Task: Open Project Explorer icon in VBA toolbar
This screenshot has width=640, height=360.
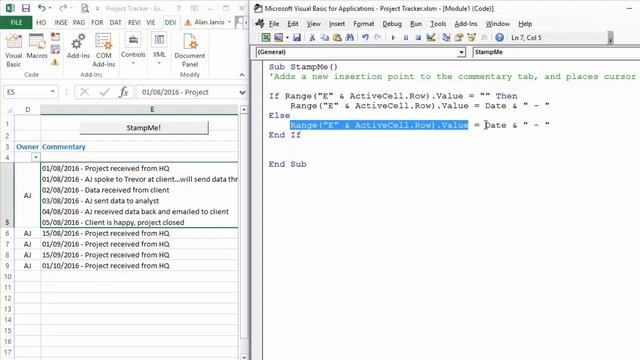Action: [446, 38]
